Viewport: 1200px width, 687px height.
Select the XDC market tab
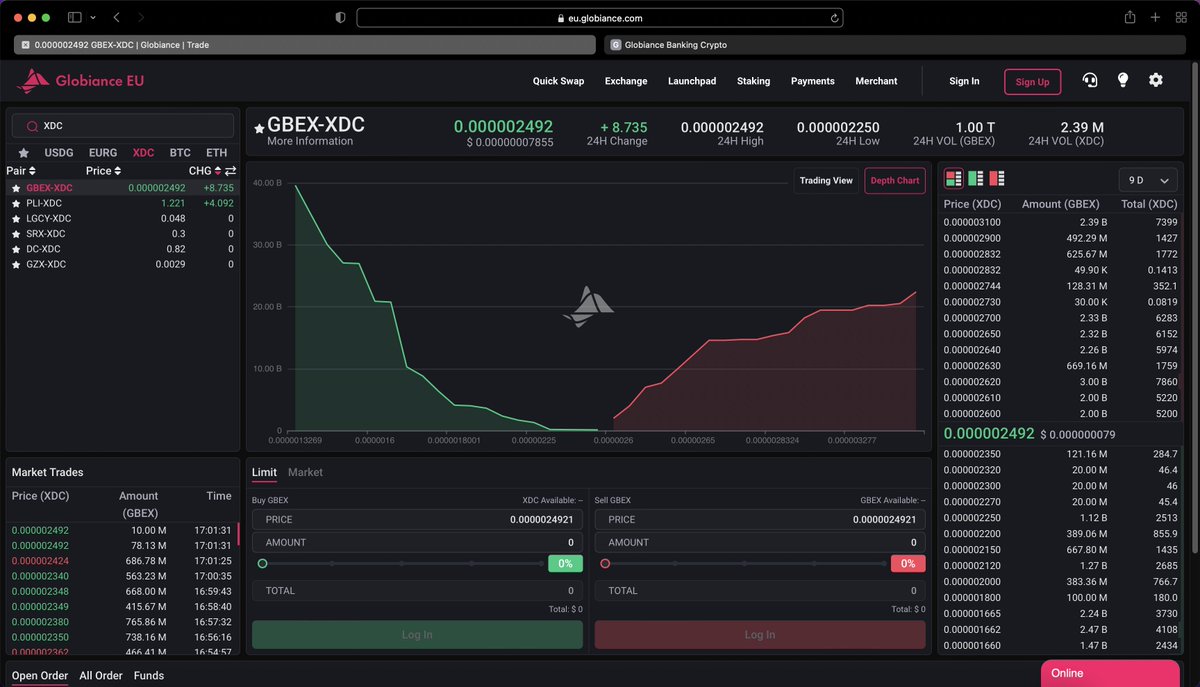[x=143, y=153]
